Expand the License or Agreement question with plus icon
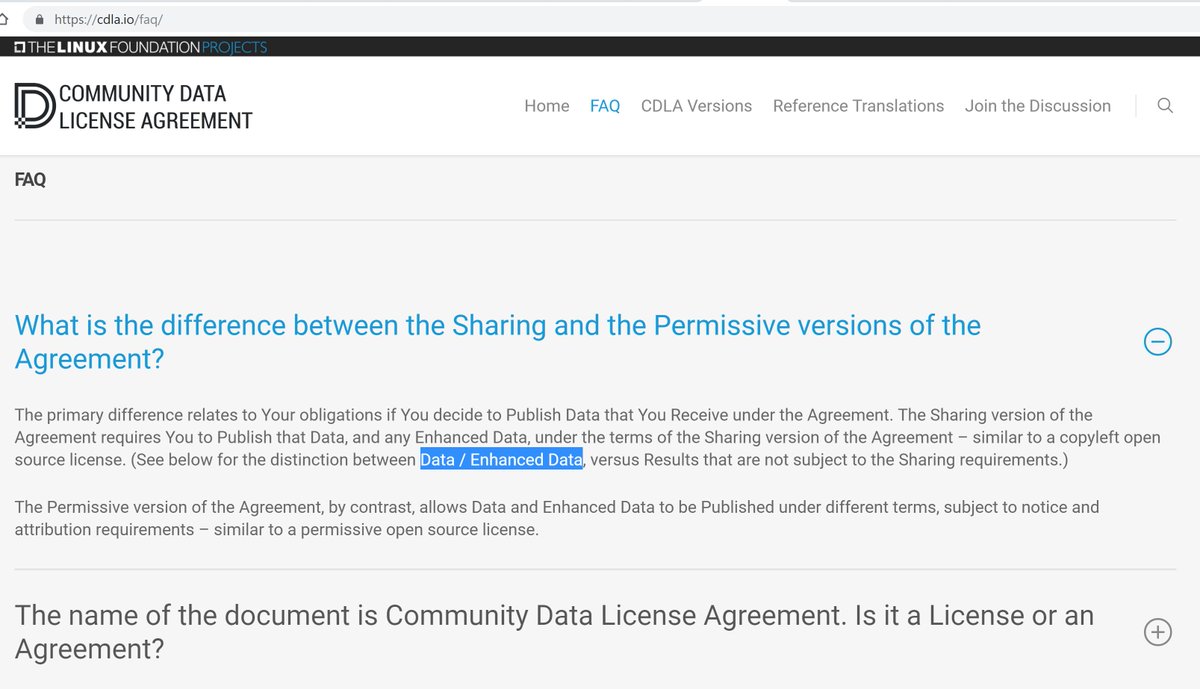 (1157, 632)
